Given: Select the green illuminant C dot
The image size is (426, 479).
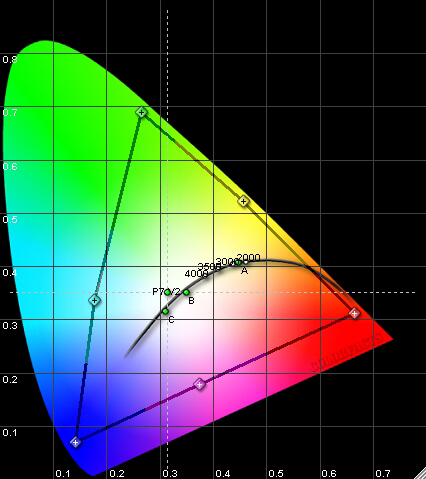Looking at the screenshot, I should pos(165,311).
